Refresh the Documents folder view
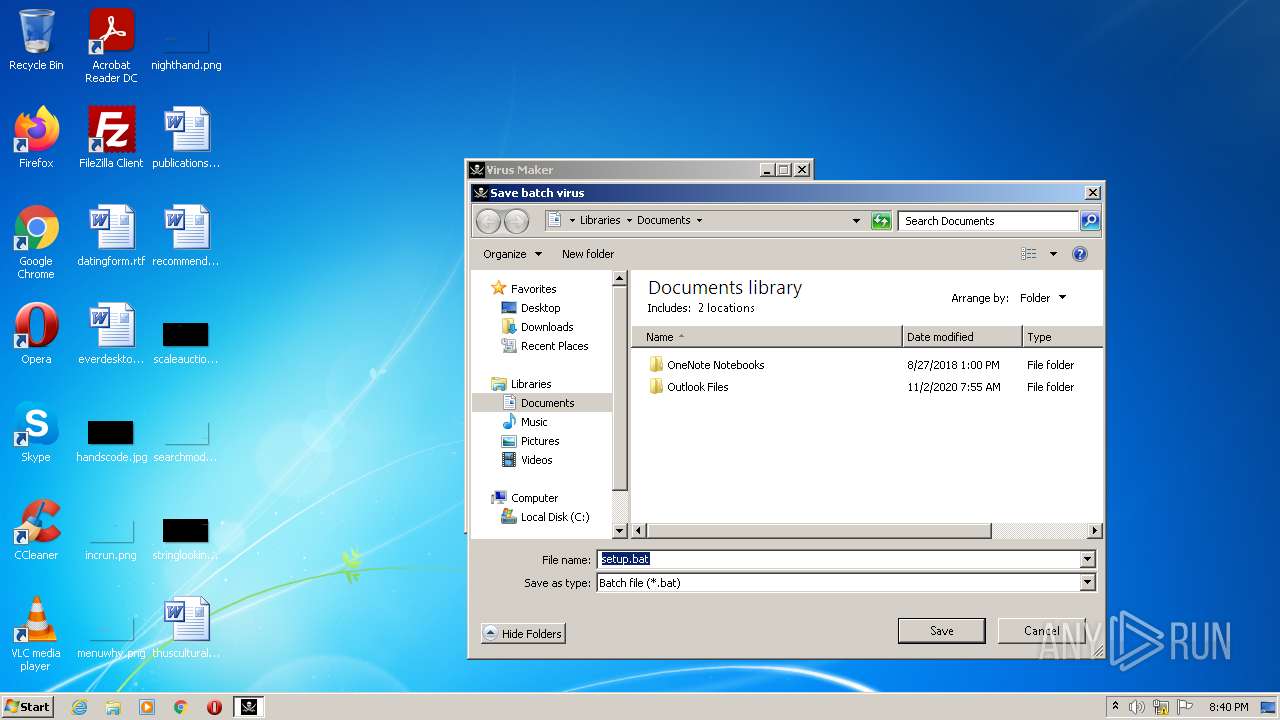 click(x=881, y=221)
